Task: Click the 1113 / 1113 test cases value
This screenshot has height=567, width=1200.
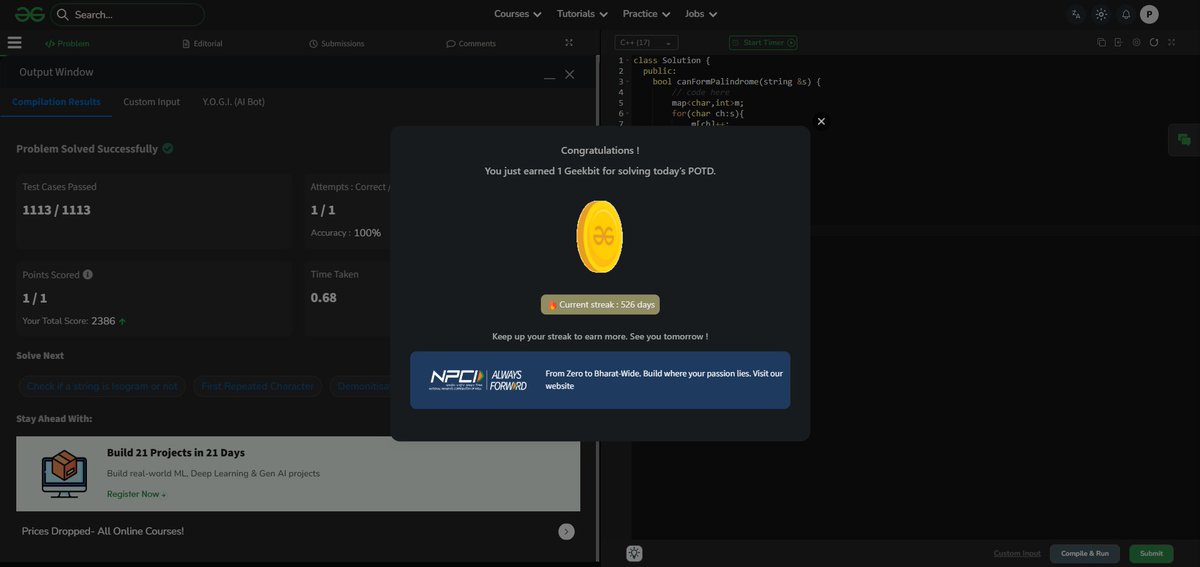Action: (56, 210)
